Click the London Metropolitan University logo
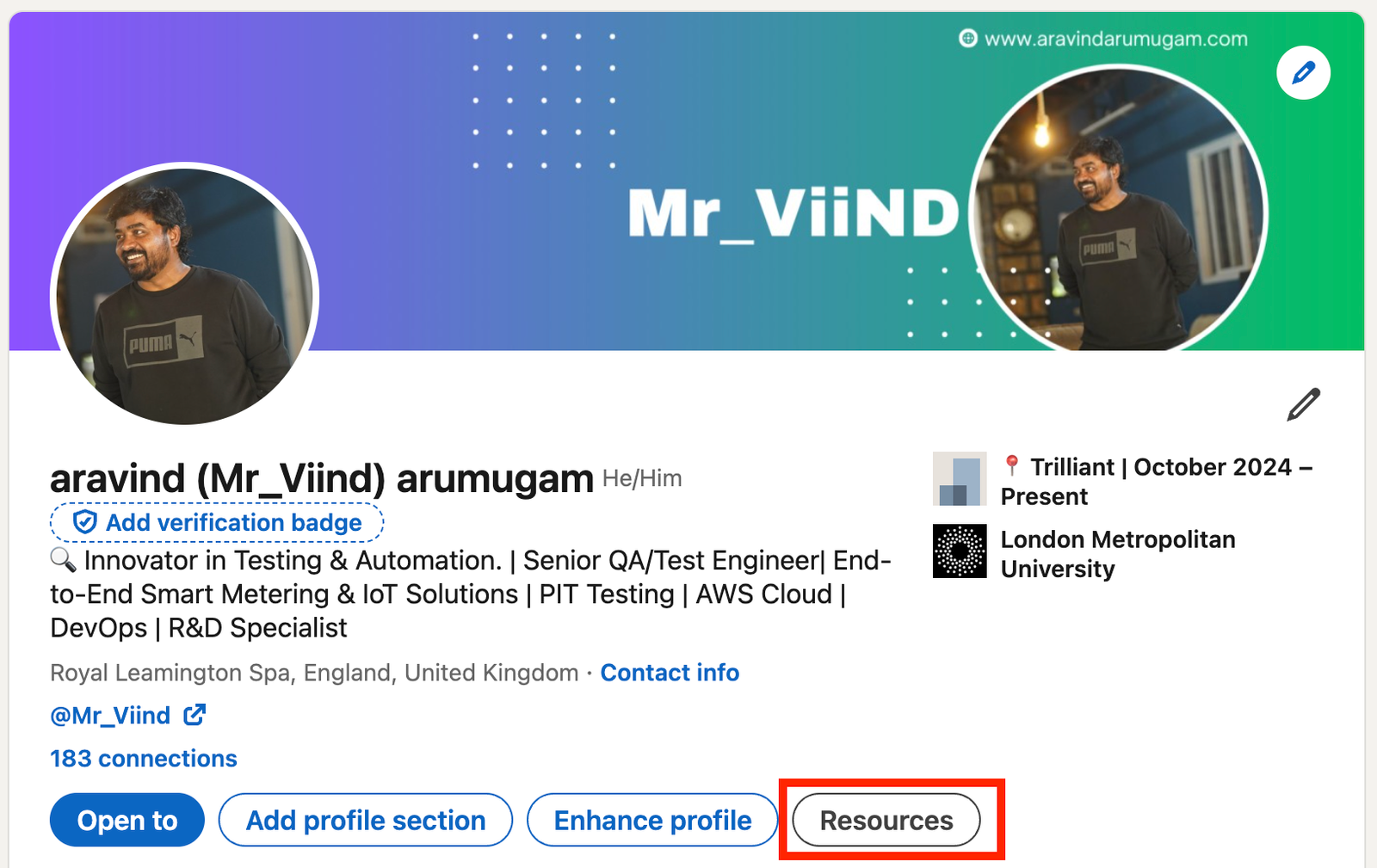Screen dimensions: 1377x868 click(960, 551)
